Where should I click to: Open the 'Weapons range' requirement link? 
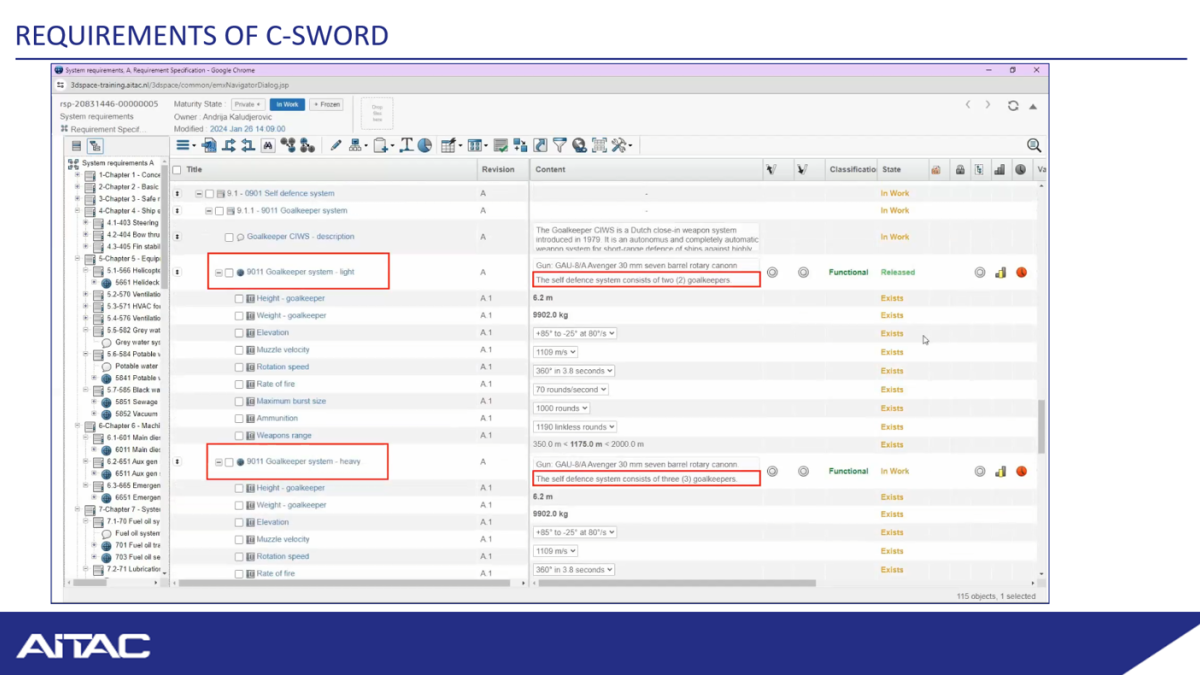(x=283, y=436)
